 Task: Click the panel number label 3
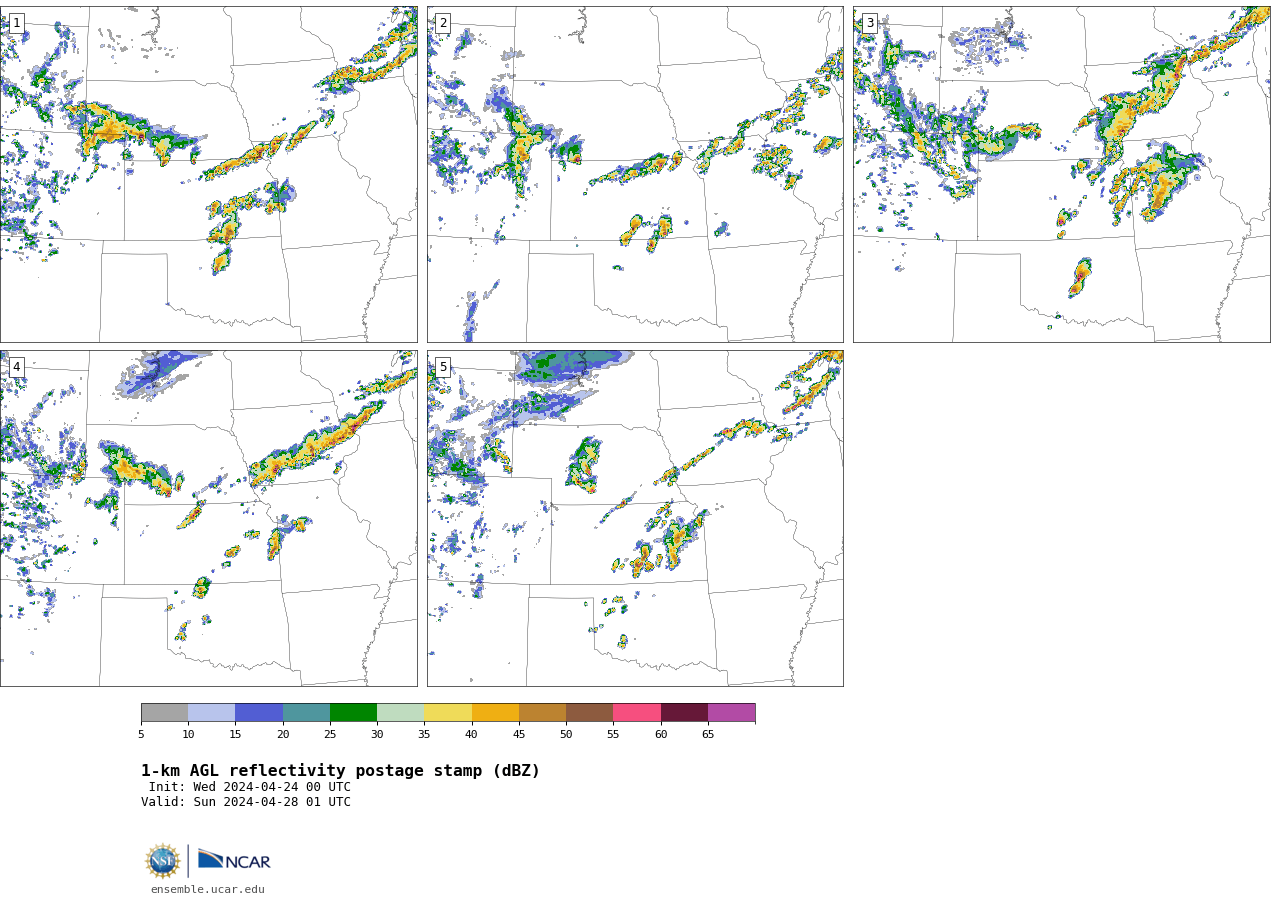869,23
